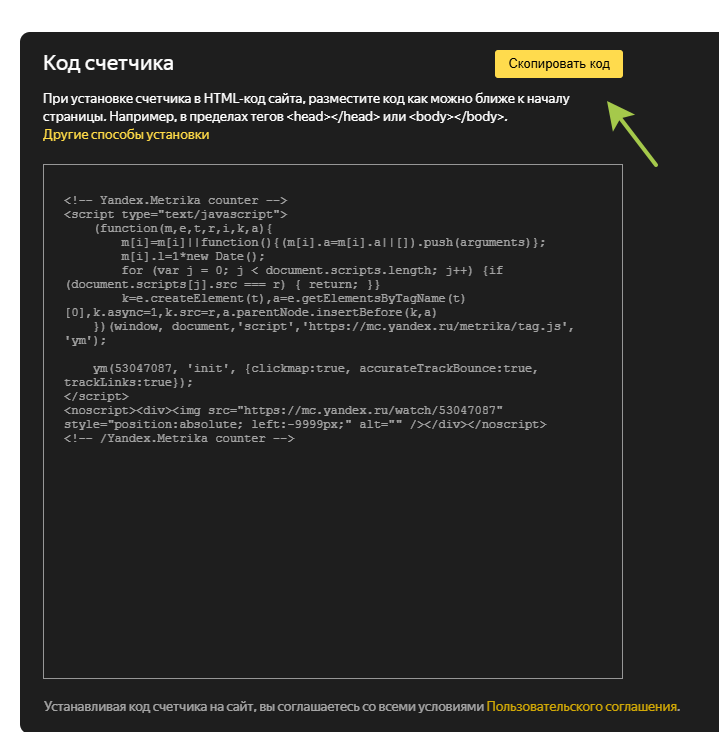Open the 'Другие способы установки' link

point(126,134)
